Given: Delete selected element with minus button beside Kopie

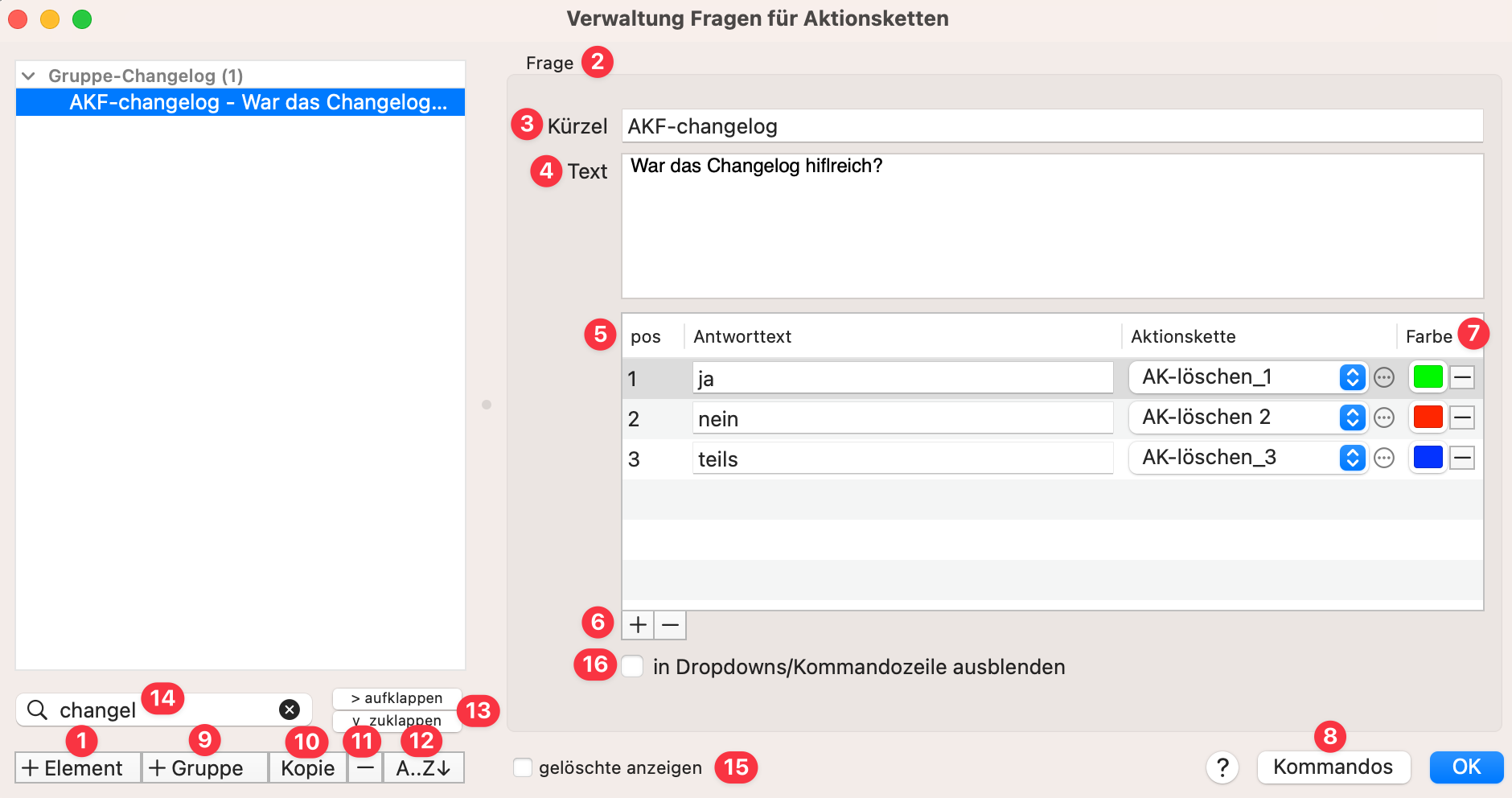Looking at the screenshot, I should pos(365,767).
